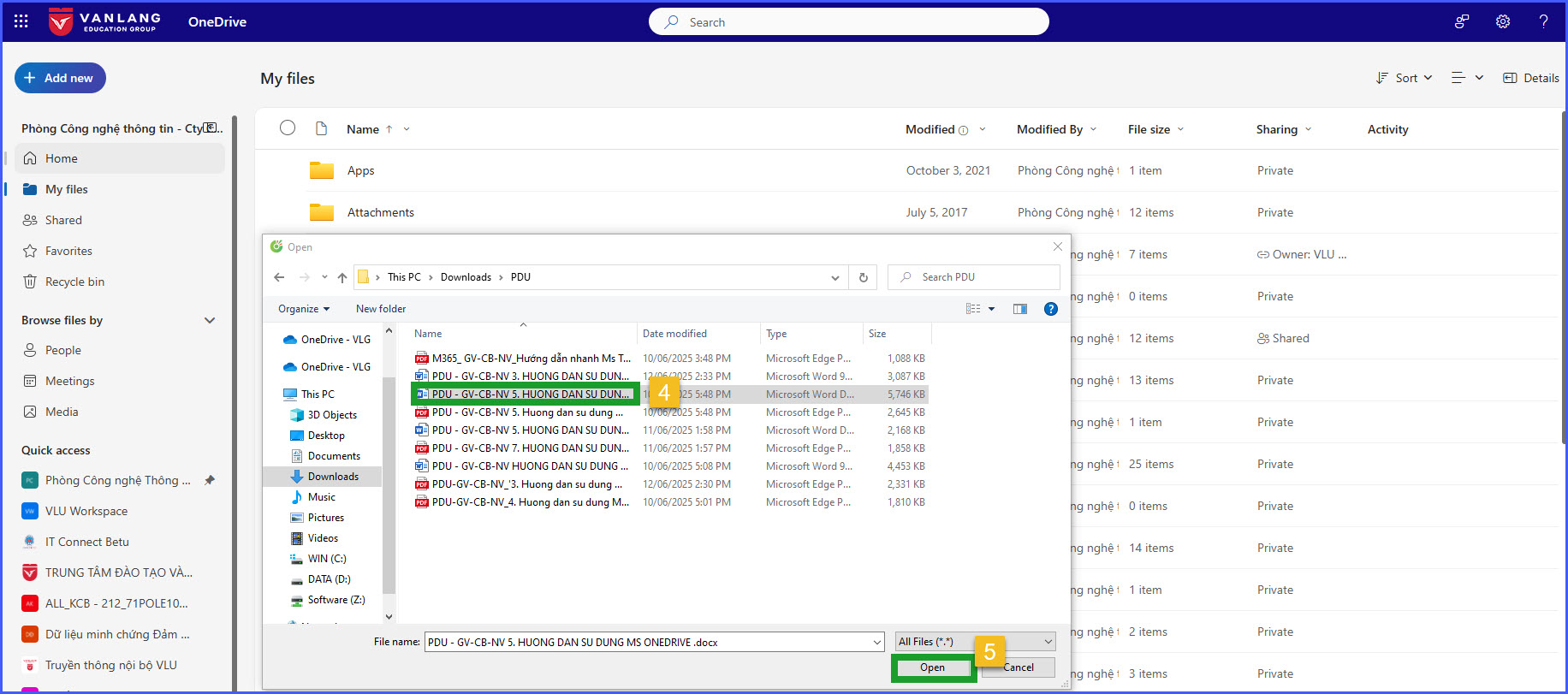Open Sharing column dropdown
The height and width of the screenshot is (694, 1568).
tap(1308, 129)
